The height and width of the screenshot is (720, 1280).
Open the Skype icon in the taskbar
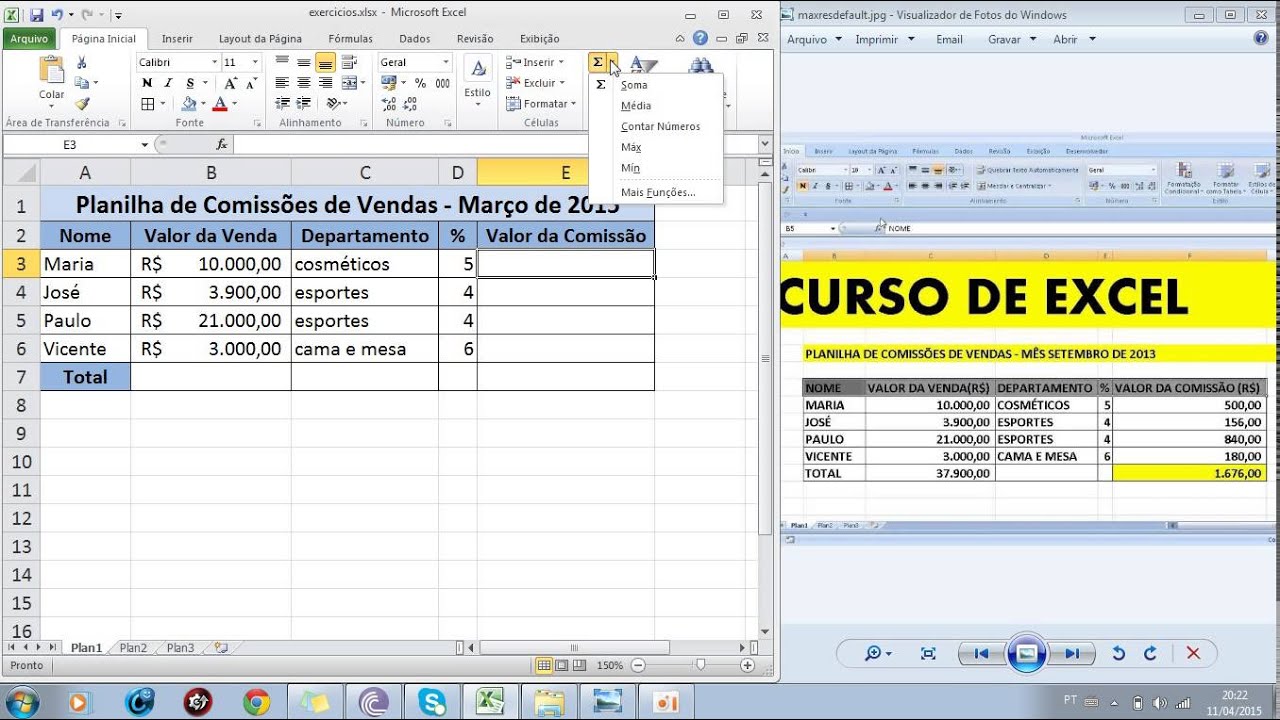pyautogui.click(x=433, y=702)
